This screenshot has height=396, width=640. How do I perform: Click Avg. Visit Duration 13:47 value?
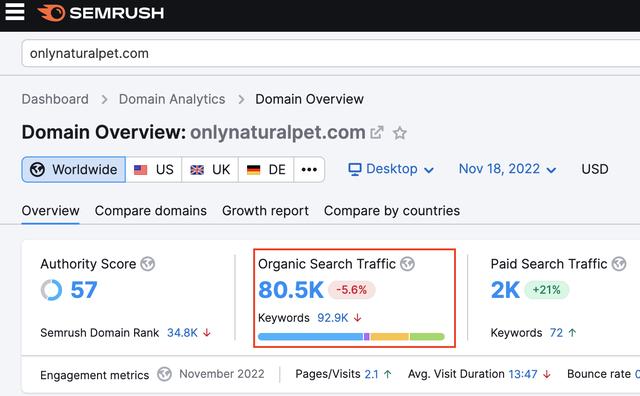click(x=523, y=374)
